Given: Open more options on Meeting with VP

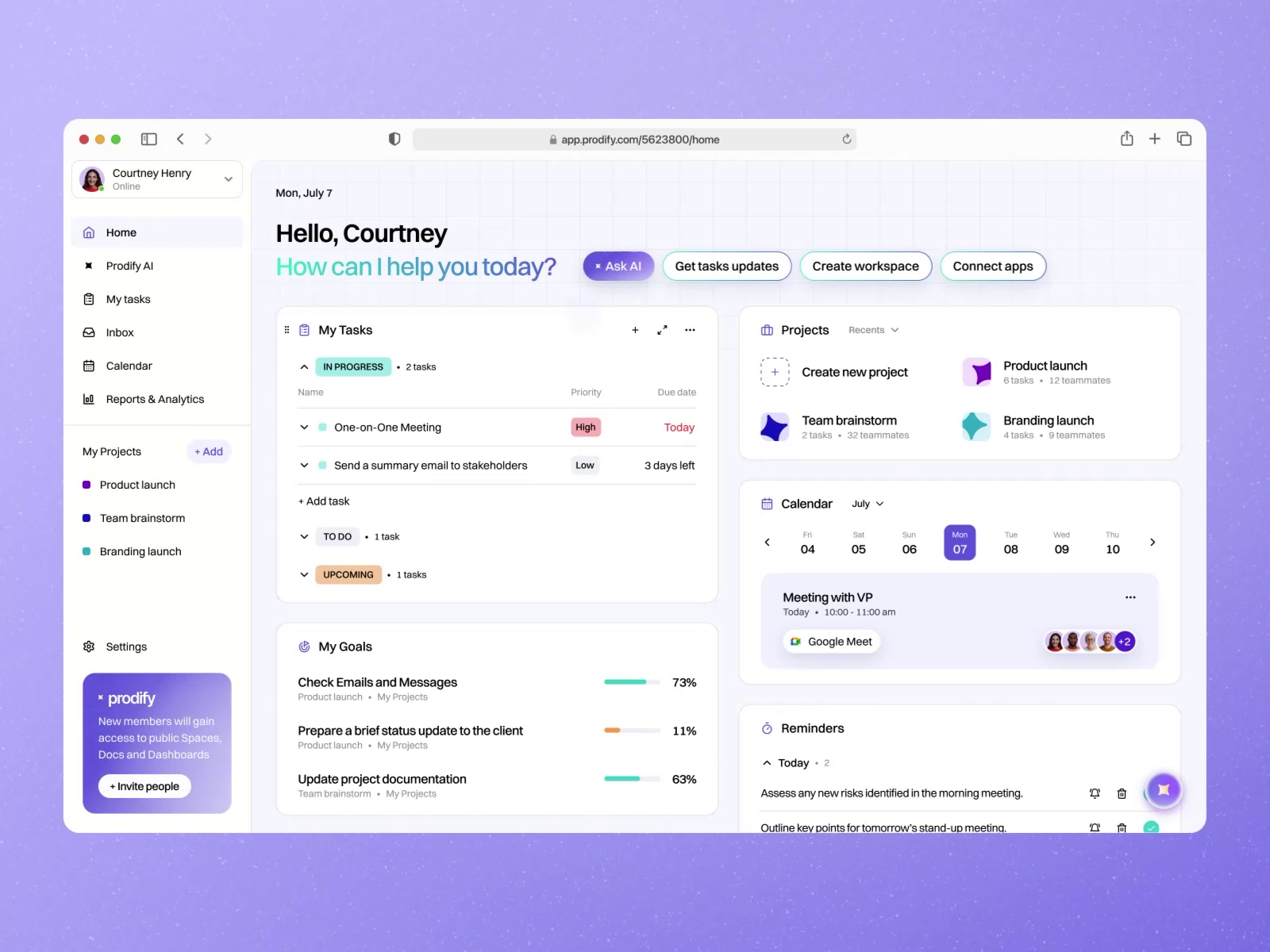Looking at the screenshot, I should click(x=1130, y=597).
